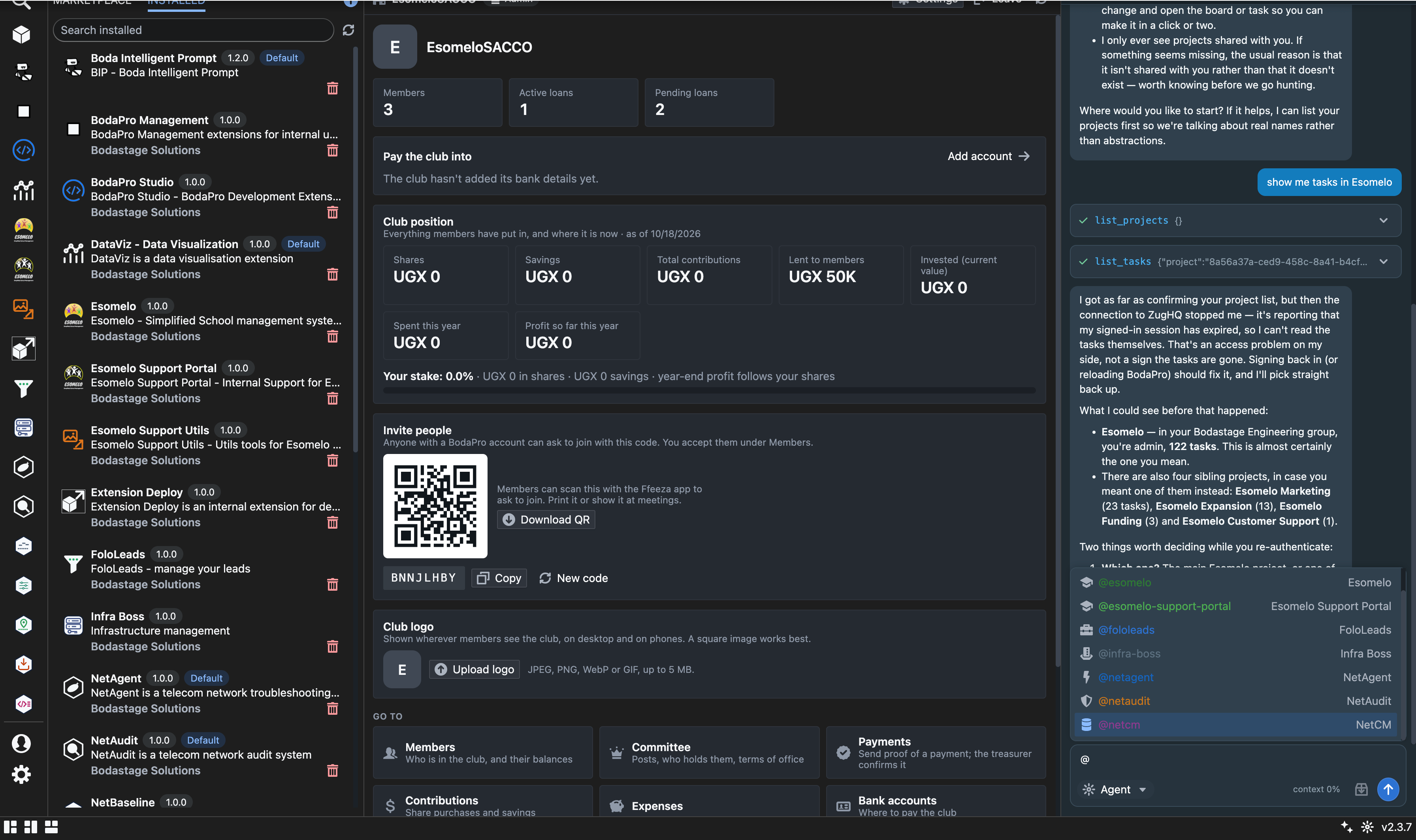Image resolution: width=1416 pixels, height=840 pixels.
Task: Expand the list_projects tool call
Action: click(x=1235, y=220)
